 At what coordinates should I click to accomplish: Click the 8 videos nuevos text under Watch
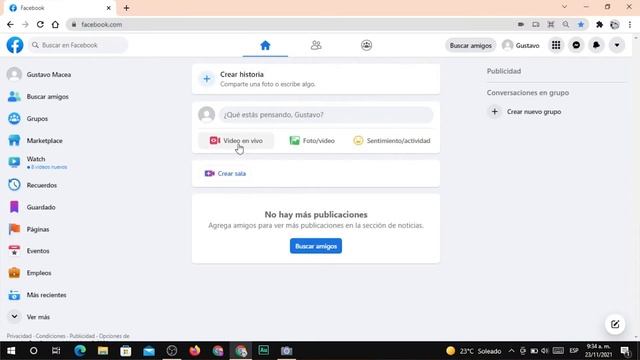point(49,167)
